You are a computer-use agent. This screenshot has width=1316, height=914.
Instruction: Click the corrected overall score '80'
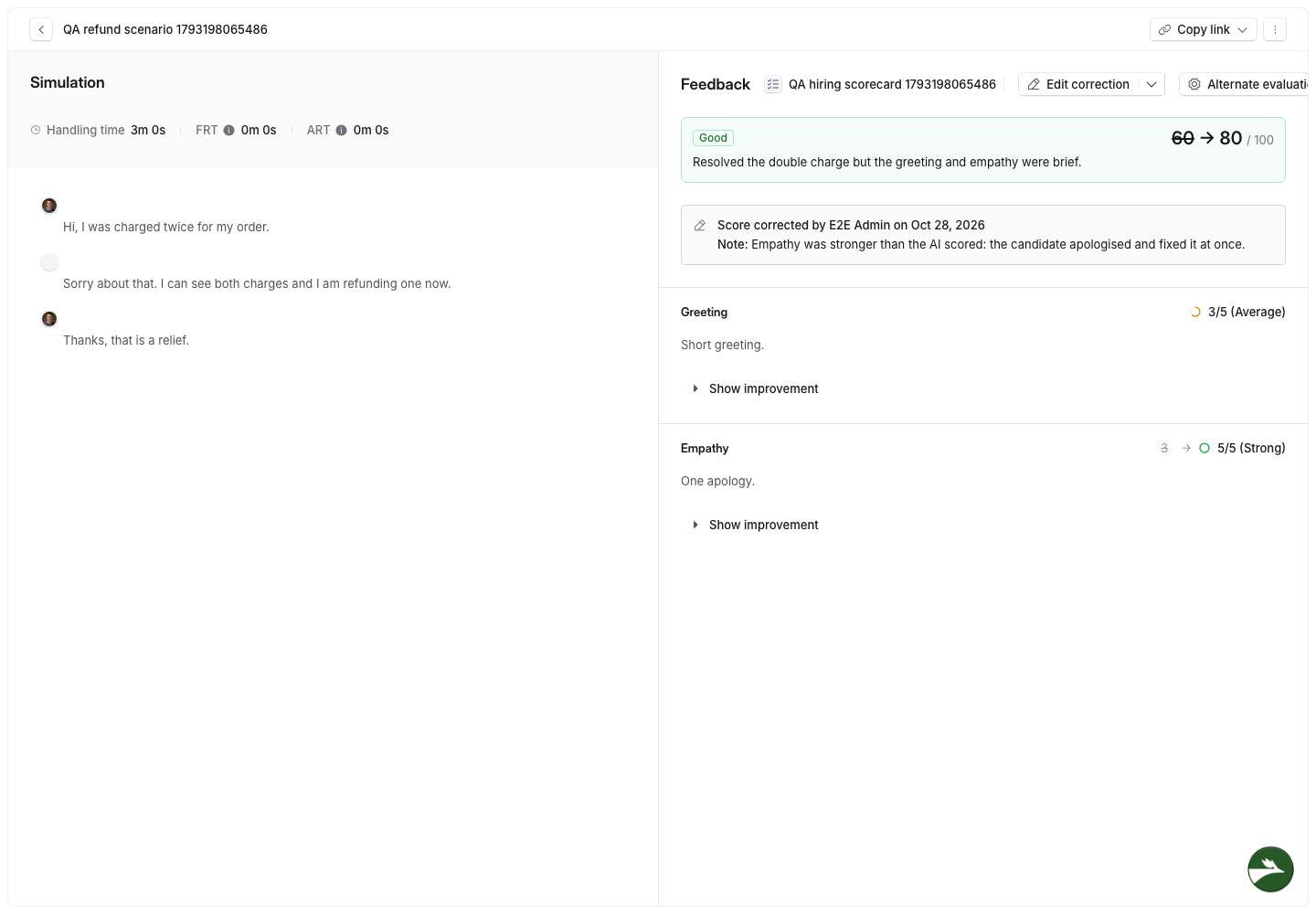click(x=1231, y=138)
